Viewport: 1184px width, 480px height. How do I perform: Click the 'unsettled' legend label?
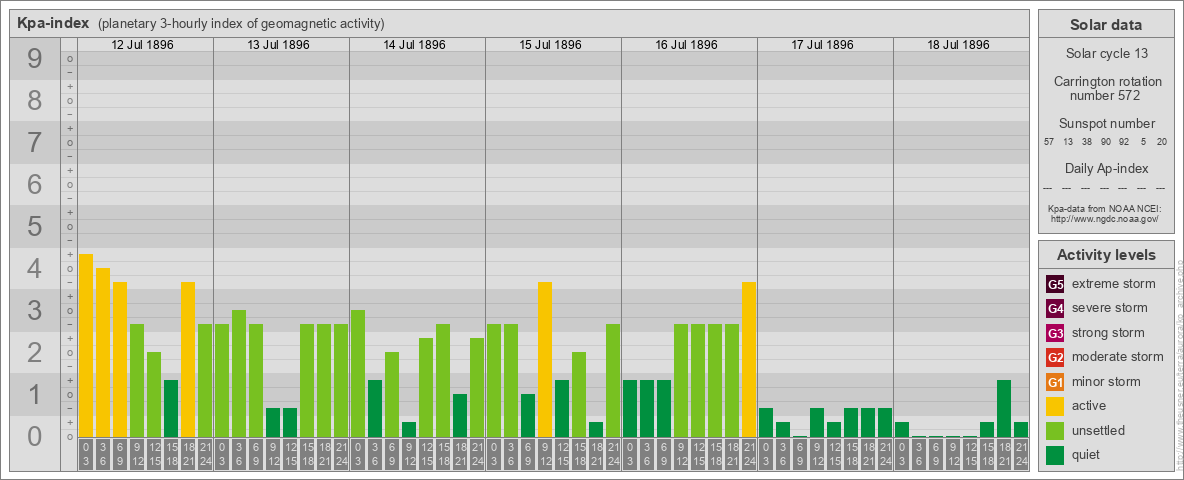[1099, 430]
